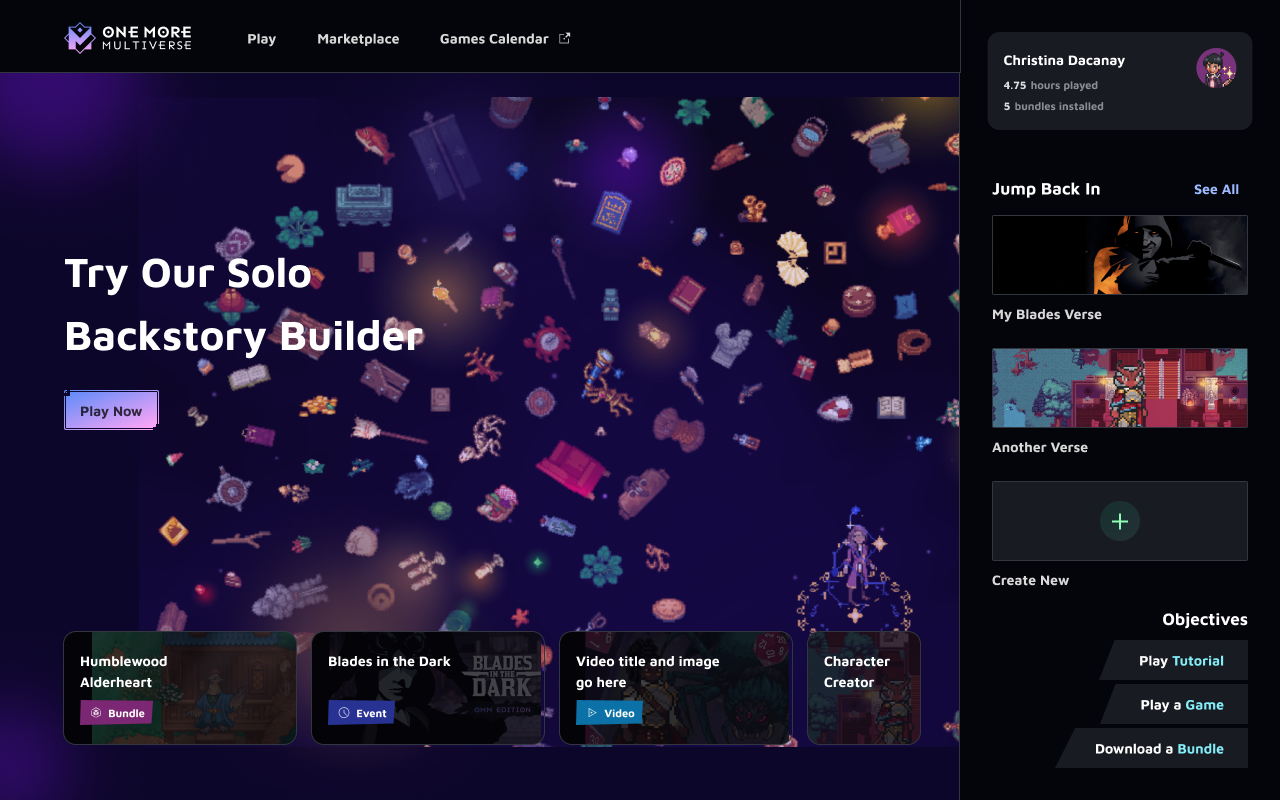This screenshot has width=1280, height=800.
Task: Click the See All link
Action: click(1216, 189)
